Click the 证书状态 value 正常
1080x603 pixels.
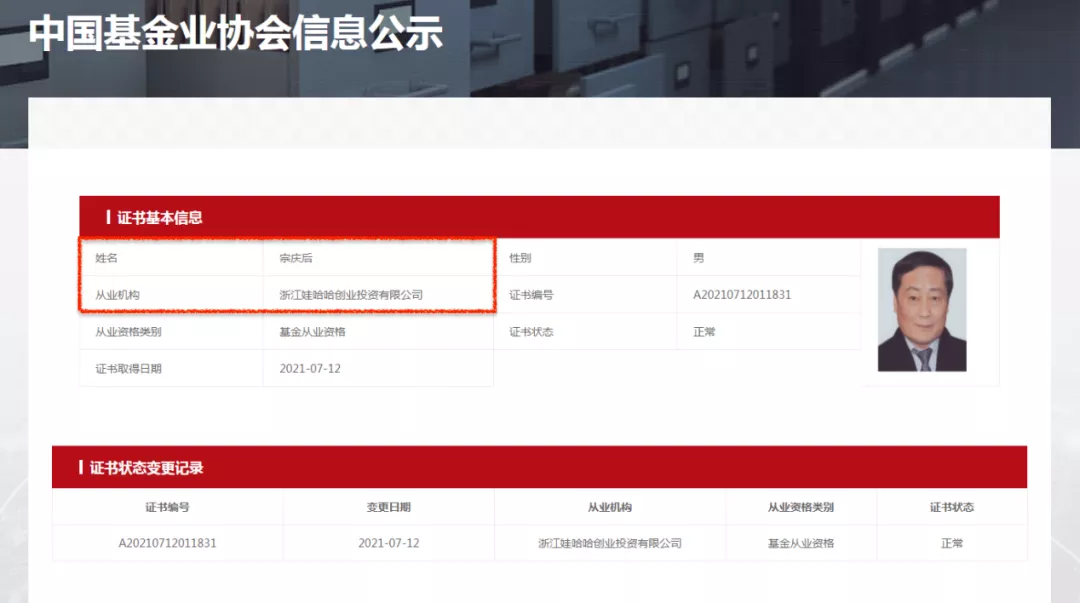tap(703, 331)
